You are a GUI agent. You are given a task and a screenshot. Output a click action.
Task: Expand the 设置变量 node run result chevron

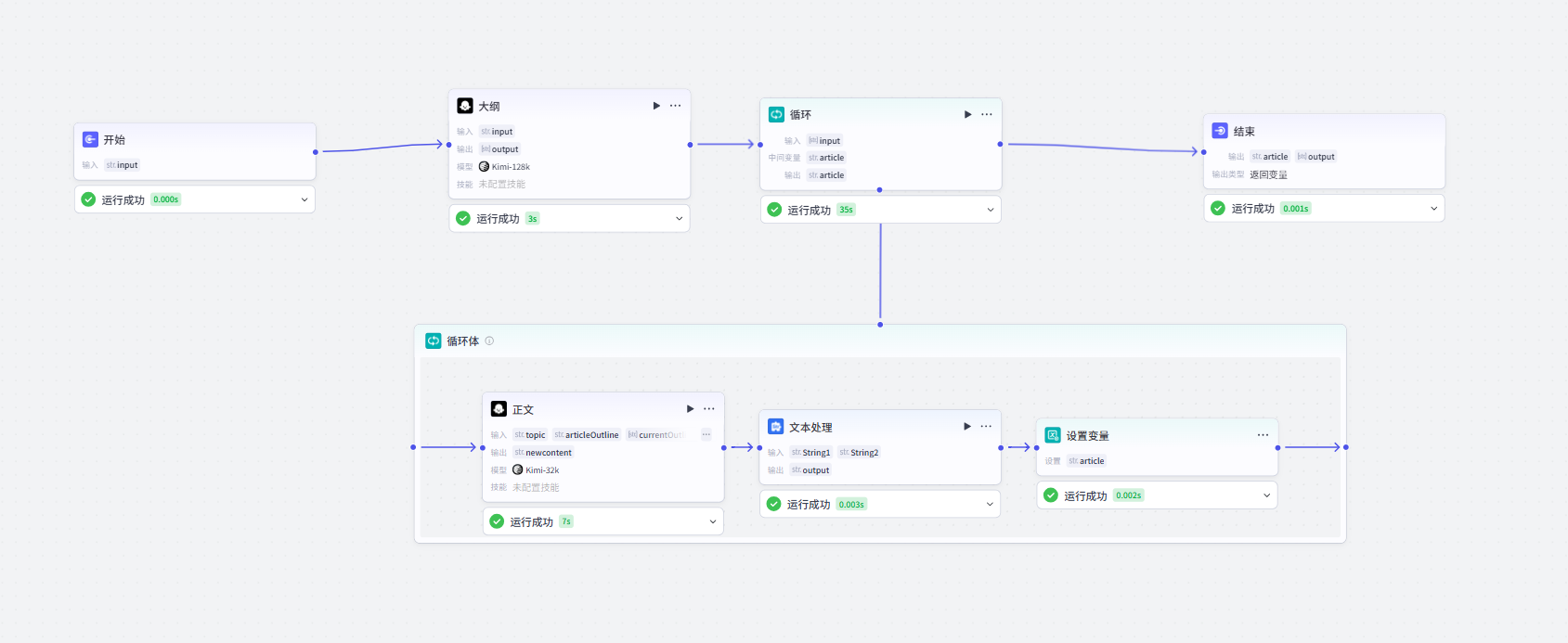click(1266, 495)
